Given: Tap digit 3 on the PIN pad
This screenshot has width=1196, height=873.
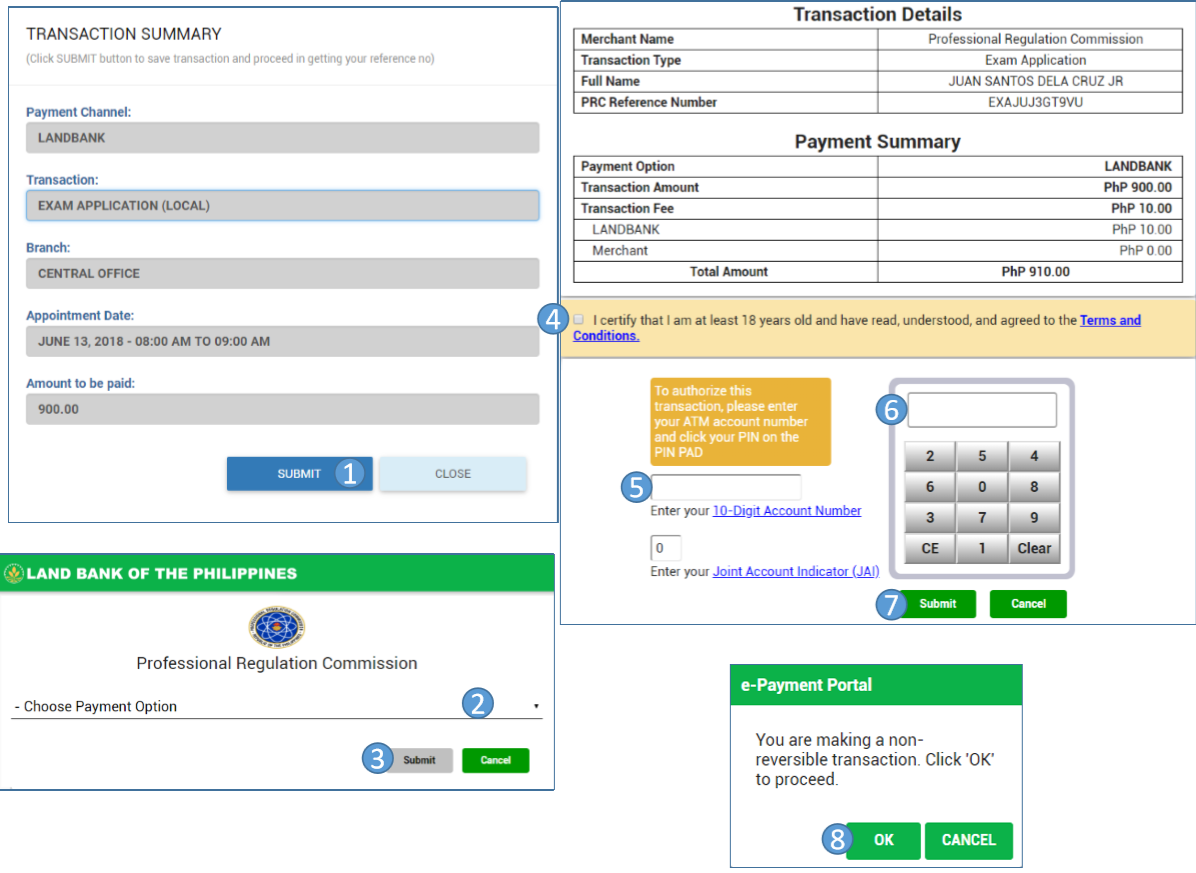Looking at the screenshot, I should point(930,517).
